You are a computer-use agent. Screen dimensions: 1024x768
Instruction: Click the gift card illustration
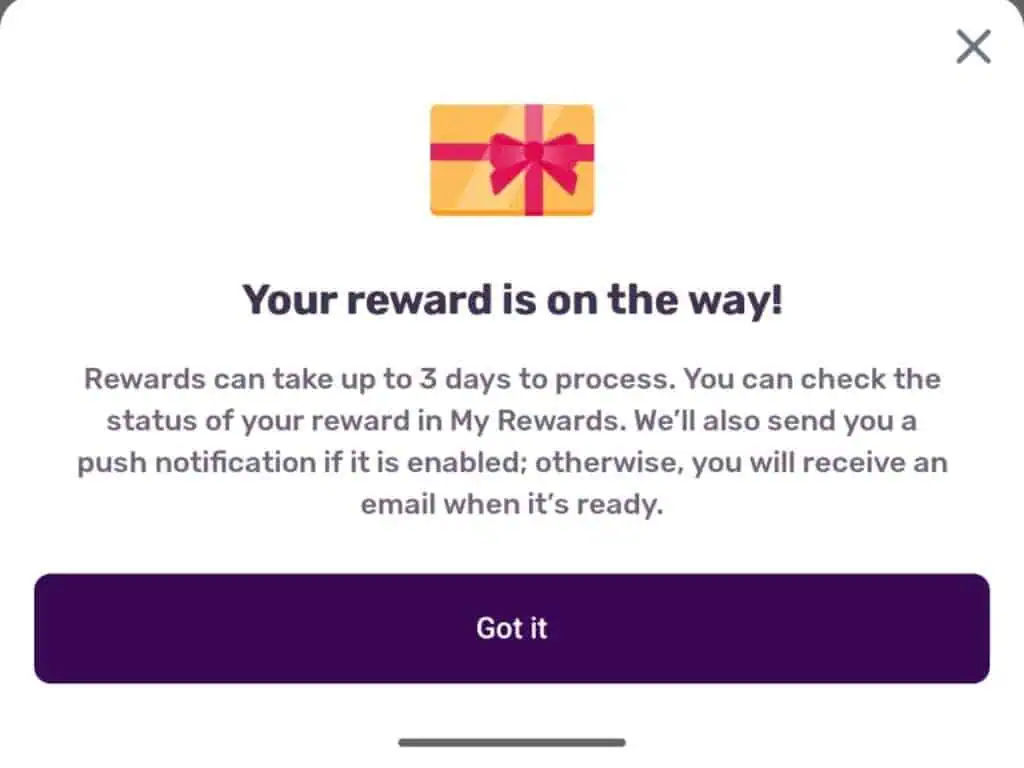pos(512,160)
